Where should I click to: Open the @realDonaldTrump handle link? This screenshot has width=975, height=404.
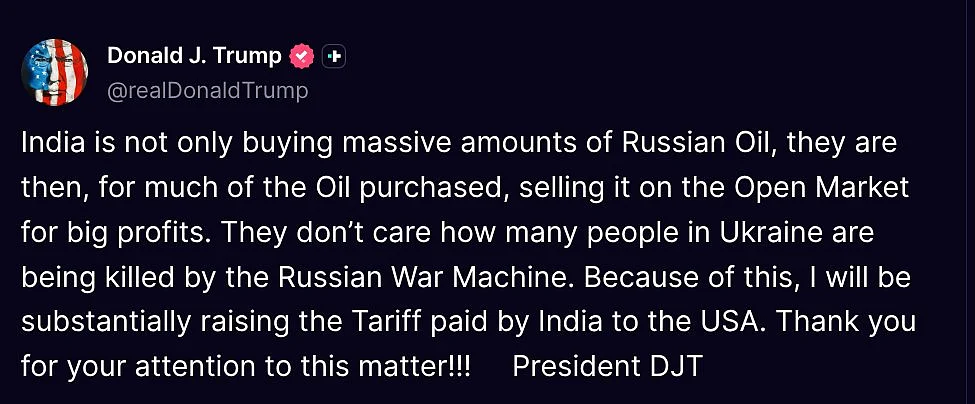coord(208,91)
